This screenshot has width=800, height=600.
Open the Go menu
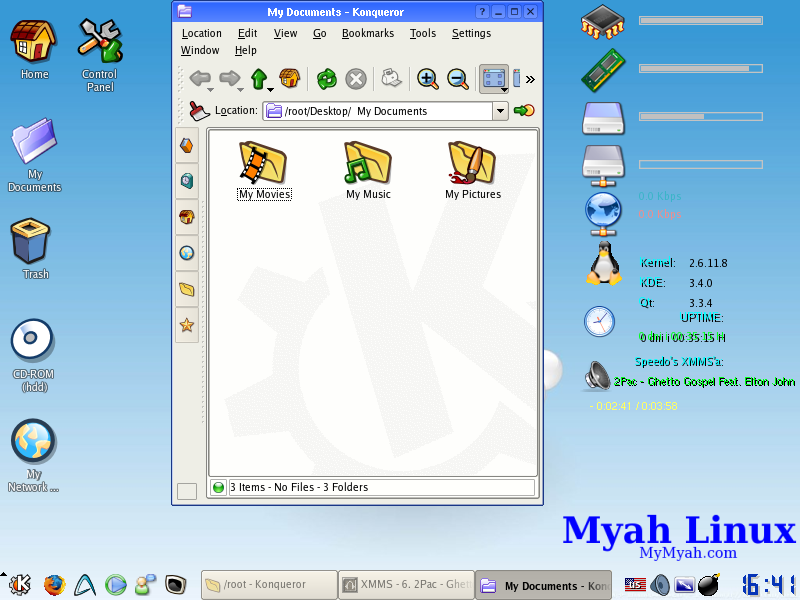pos(319,33)
